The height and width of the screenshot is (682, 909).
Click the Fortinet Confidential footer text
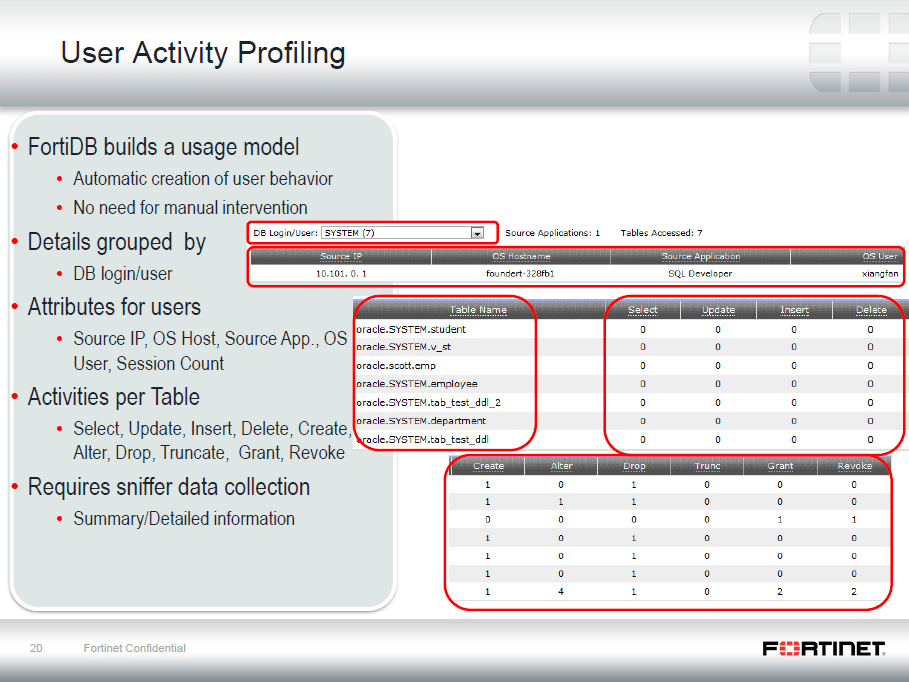(134, 648)
